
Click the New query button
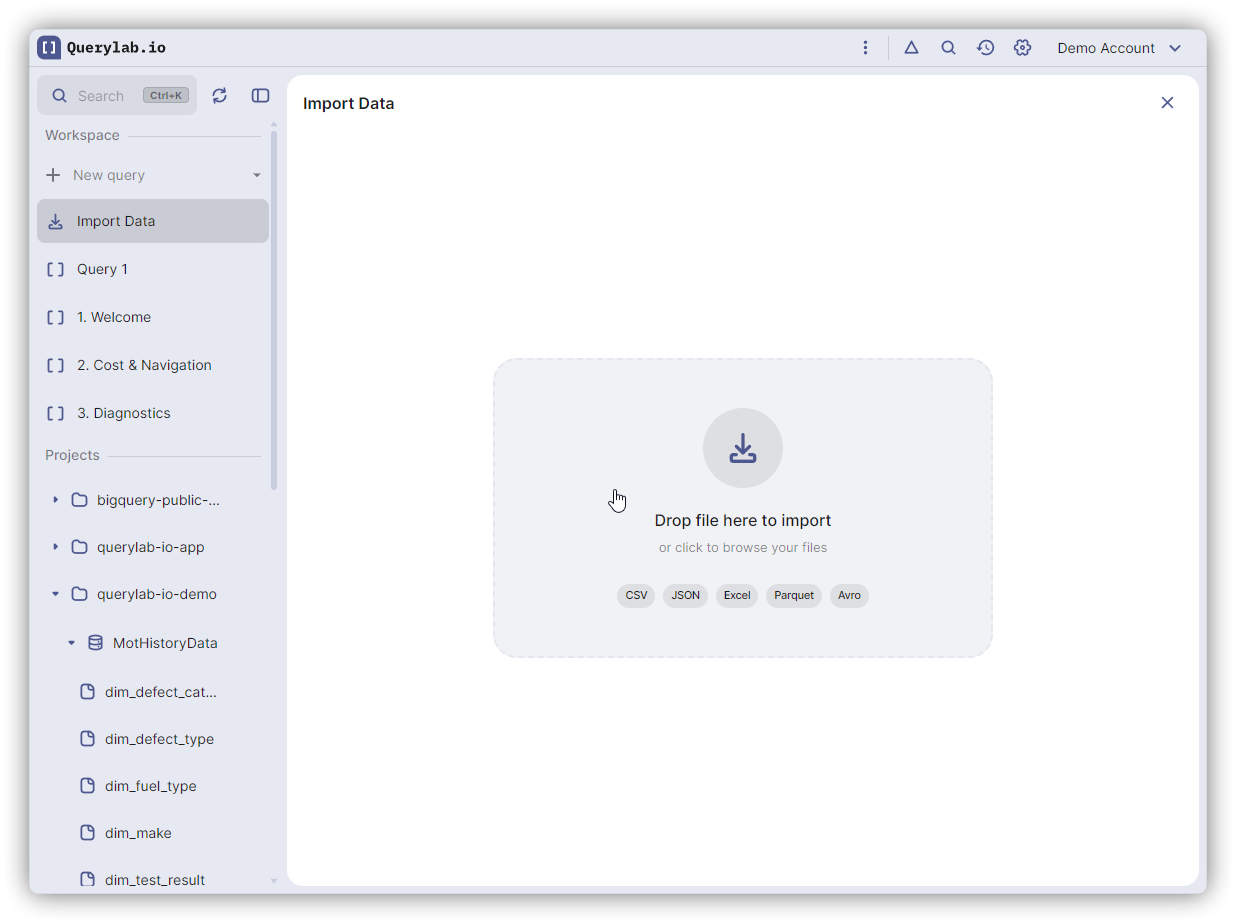(x=108, y=175)
